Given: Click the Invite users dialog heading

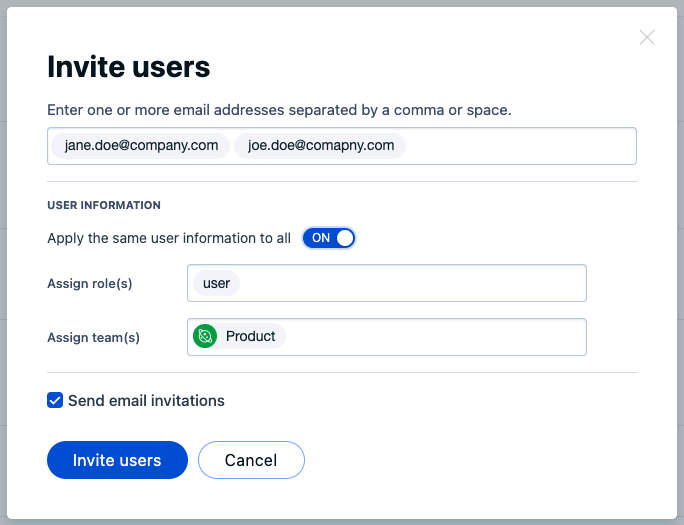Looking at the screenshot, I should (129, 67).
